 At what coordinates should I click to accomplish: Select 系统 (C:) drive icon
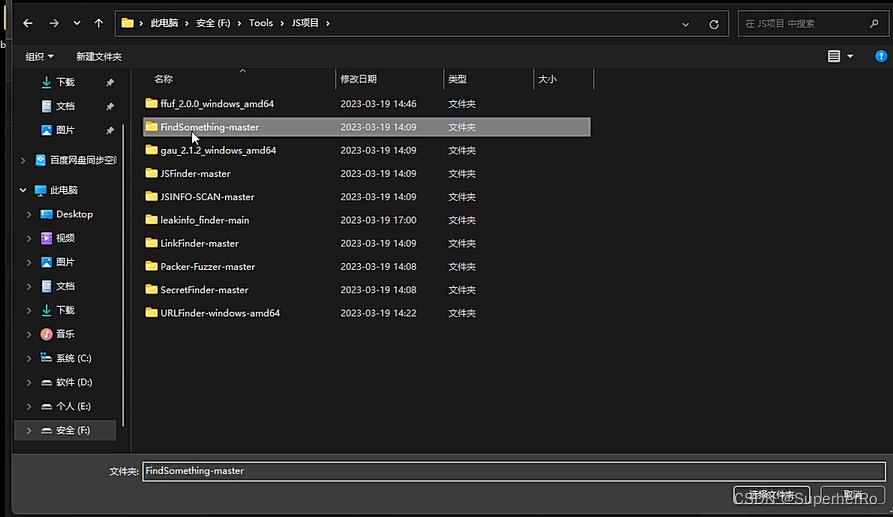pos(46,358)
